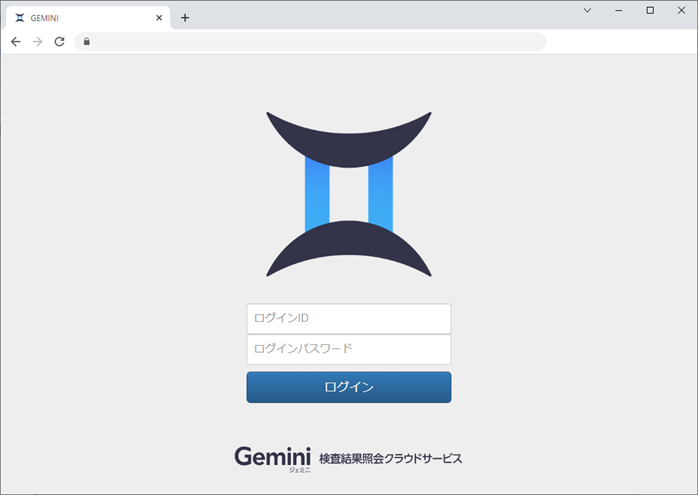Screen dimensions: 698x495
Task: Click the Gemini wordmark at the bottom
Action: (x=272, y=457)
